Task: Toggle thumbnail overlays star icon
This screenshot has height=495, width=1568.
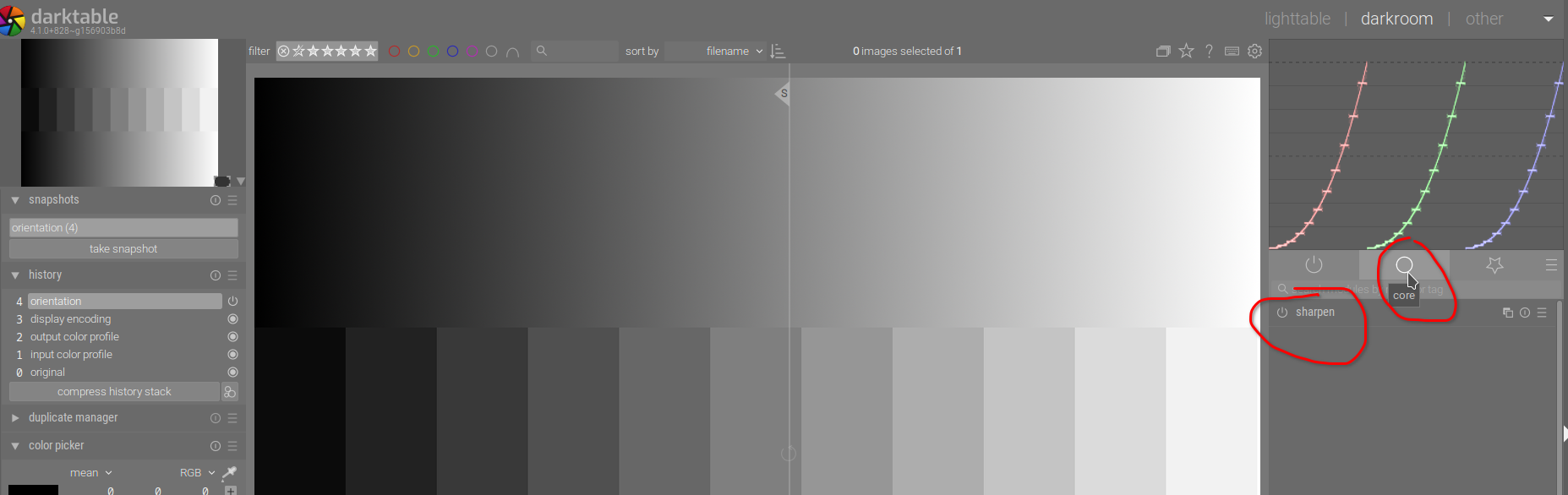Action: [x=1186, y=52]
